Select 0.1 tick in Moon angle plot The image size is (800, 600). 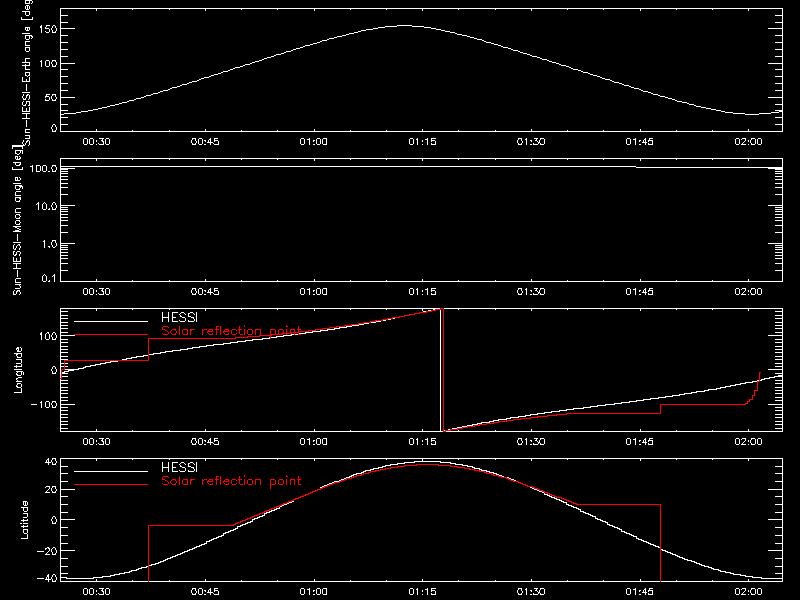pos(49,279)
